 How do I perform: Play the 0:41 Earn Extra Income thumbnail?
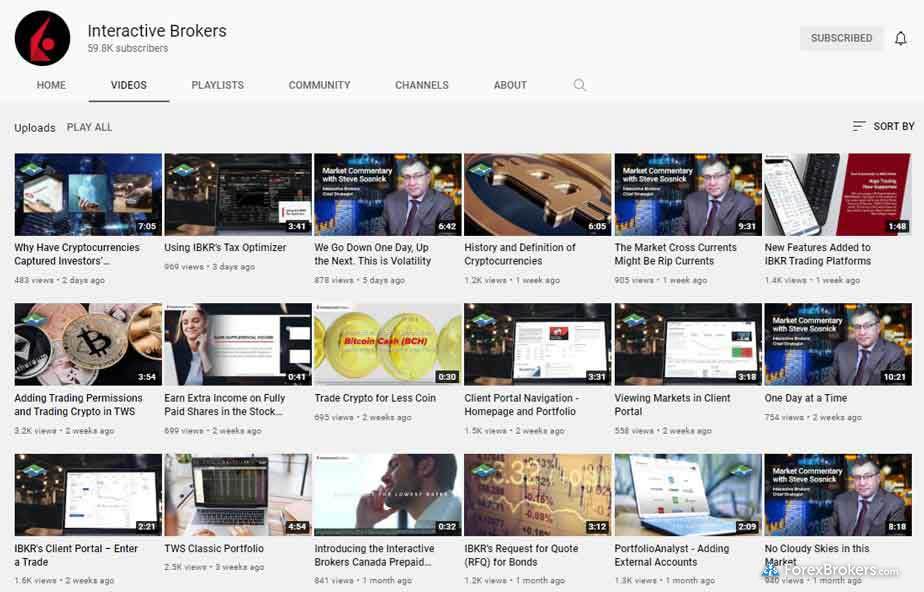click(x=238, y=345)
